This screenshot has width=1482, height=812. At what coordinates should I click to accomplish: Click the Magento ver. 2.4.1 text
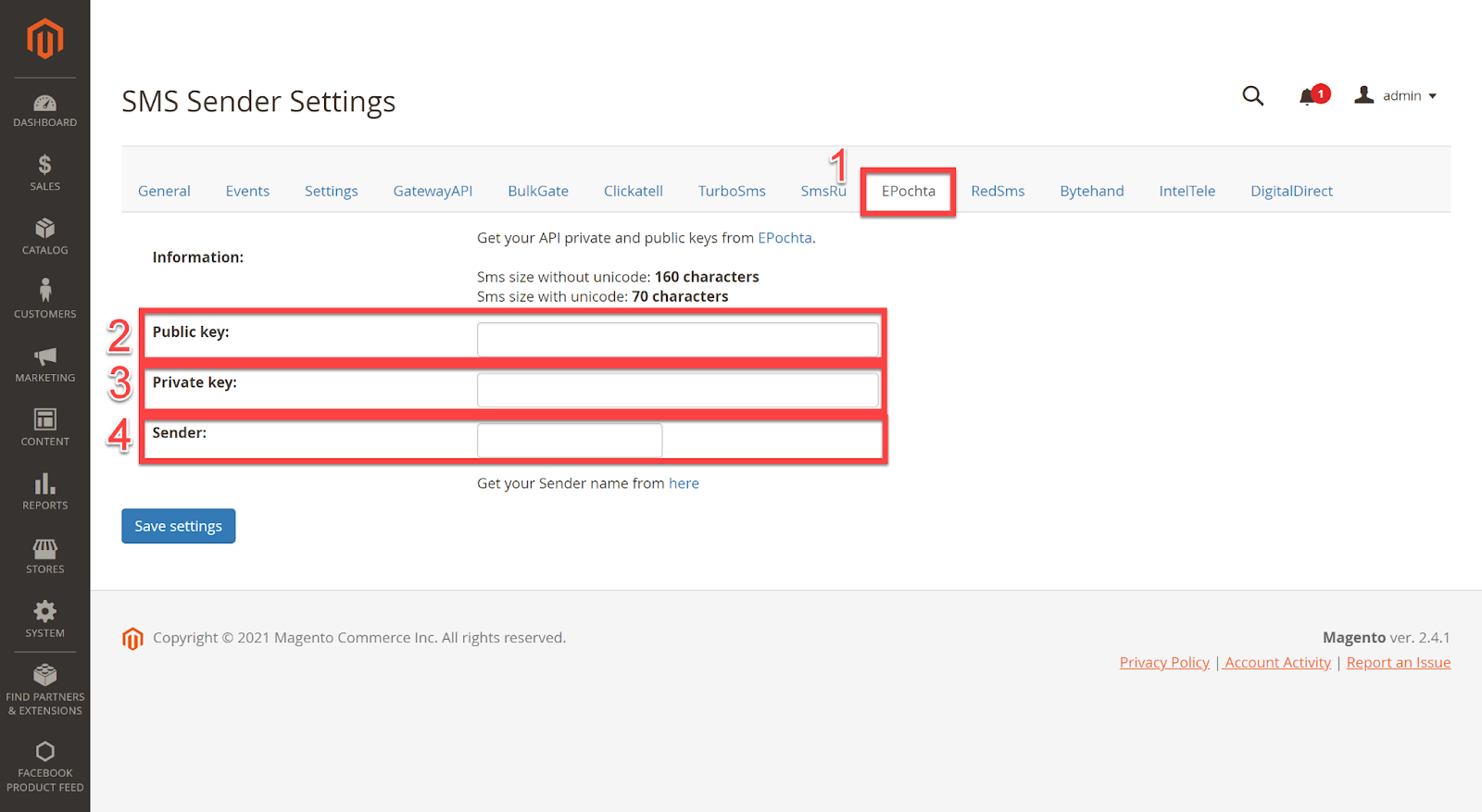[x=1387, y=637]
